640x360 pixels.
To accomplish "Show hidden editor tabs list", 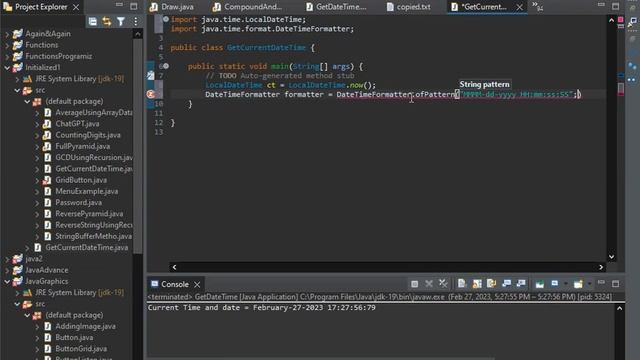I will click(537, 6).
